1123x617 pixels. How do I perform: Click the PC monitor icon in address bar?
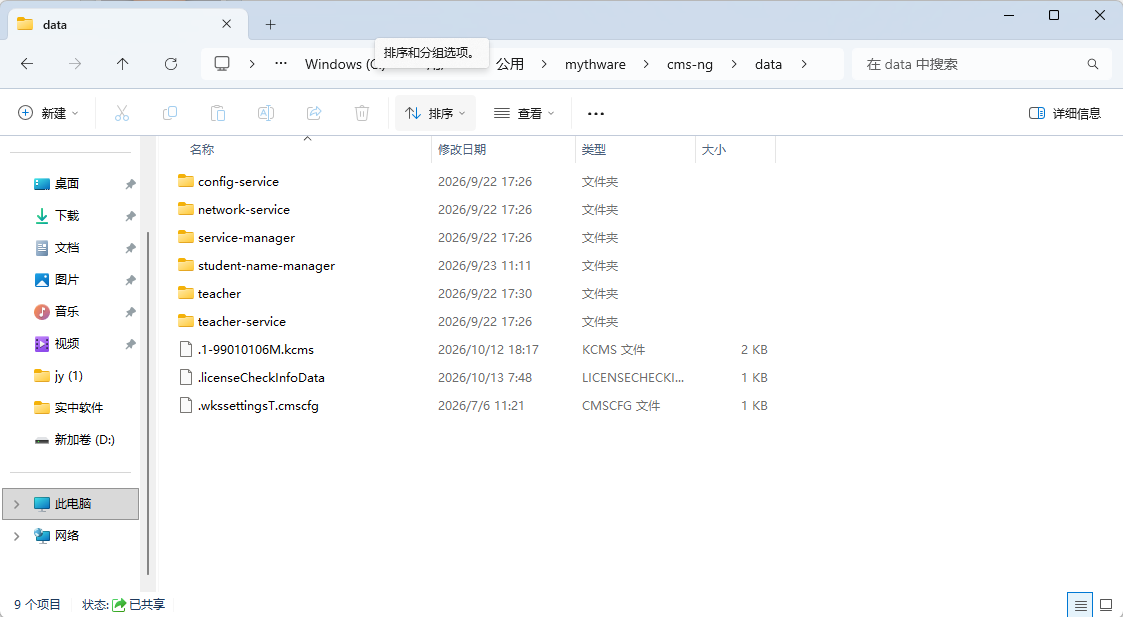222,64
